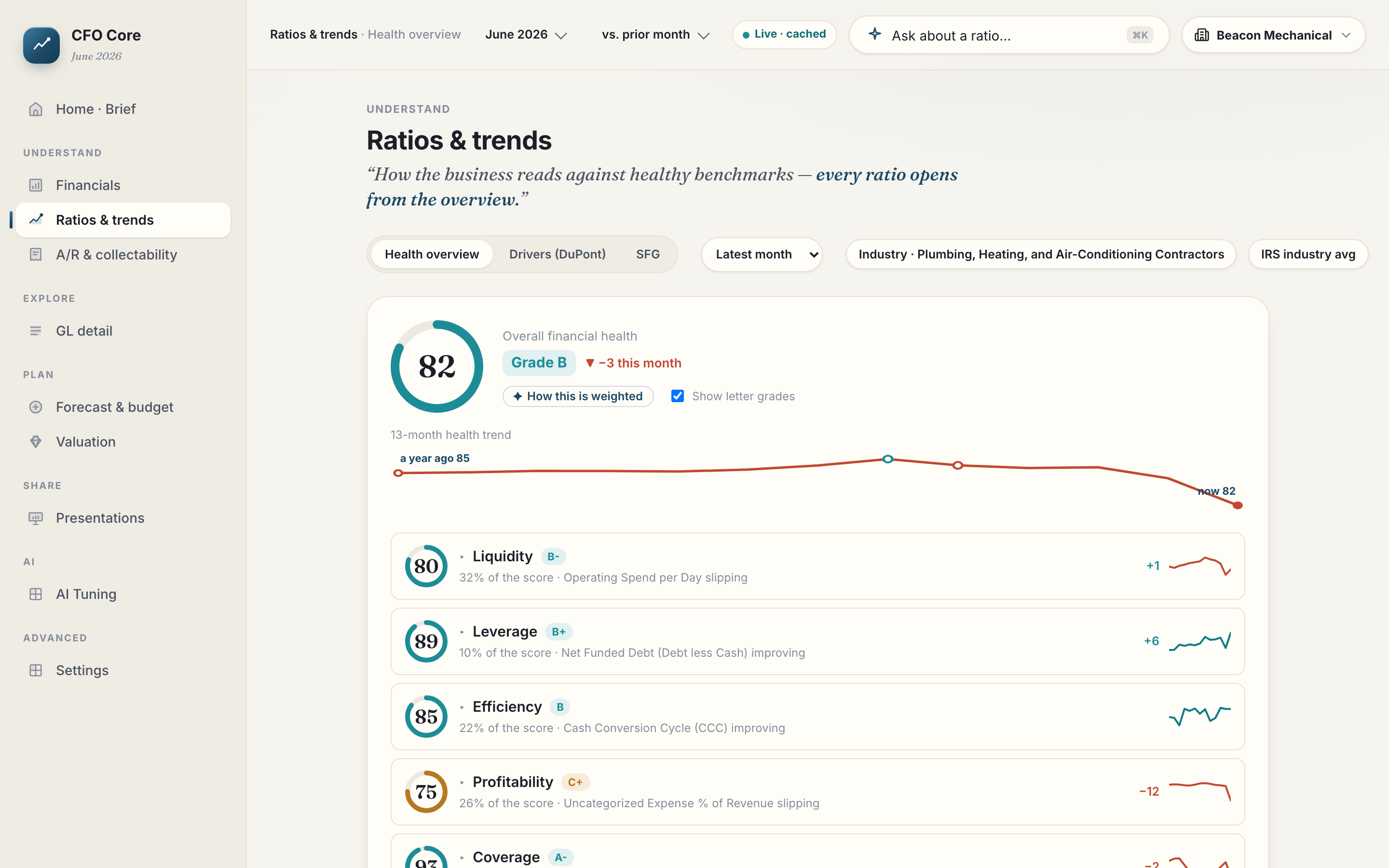Click the Ratios & trends line icon
The width and height of the screenshot is (1389, 868).
(x=36, y=220)
